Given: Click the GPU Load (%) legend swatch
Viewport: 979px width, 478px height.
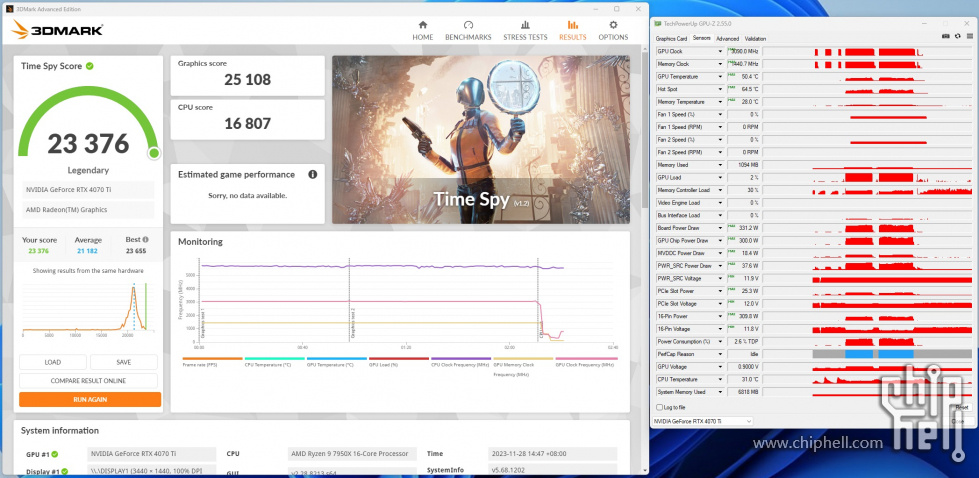Looking at the screenshot, I should point(398,359).
